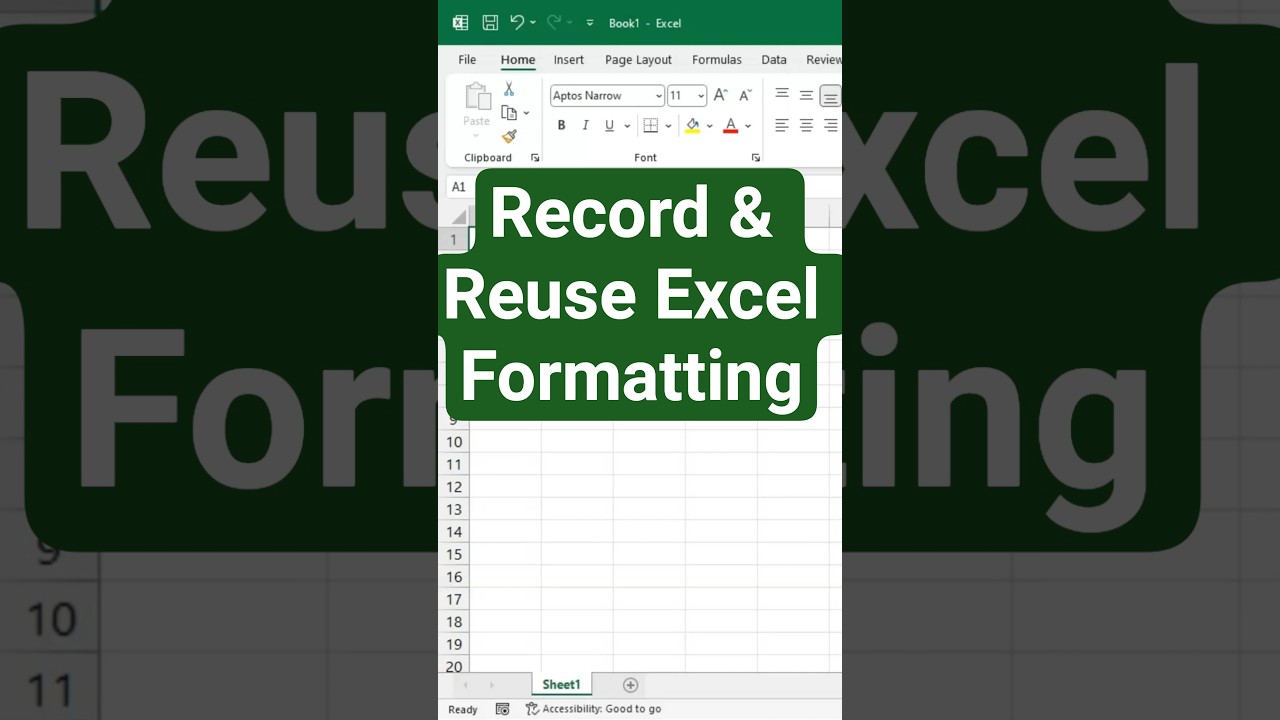Screen dimensions: 1280x720
Task: Select the row 19 header
Action: pos(454,644)
